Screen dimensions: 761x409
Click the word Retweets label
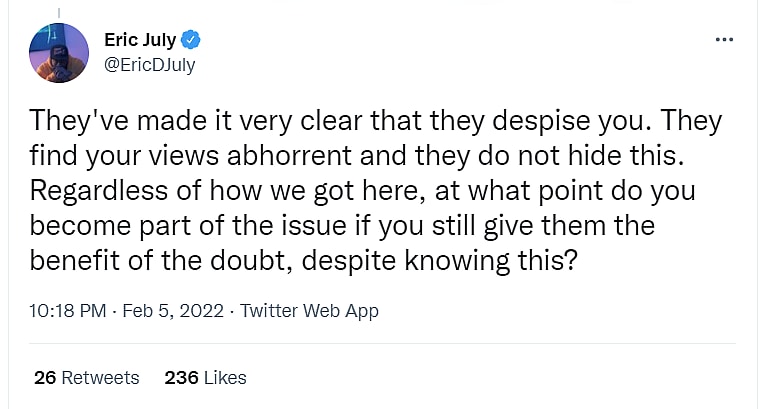100,378
